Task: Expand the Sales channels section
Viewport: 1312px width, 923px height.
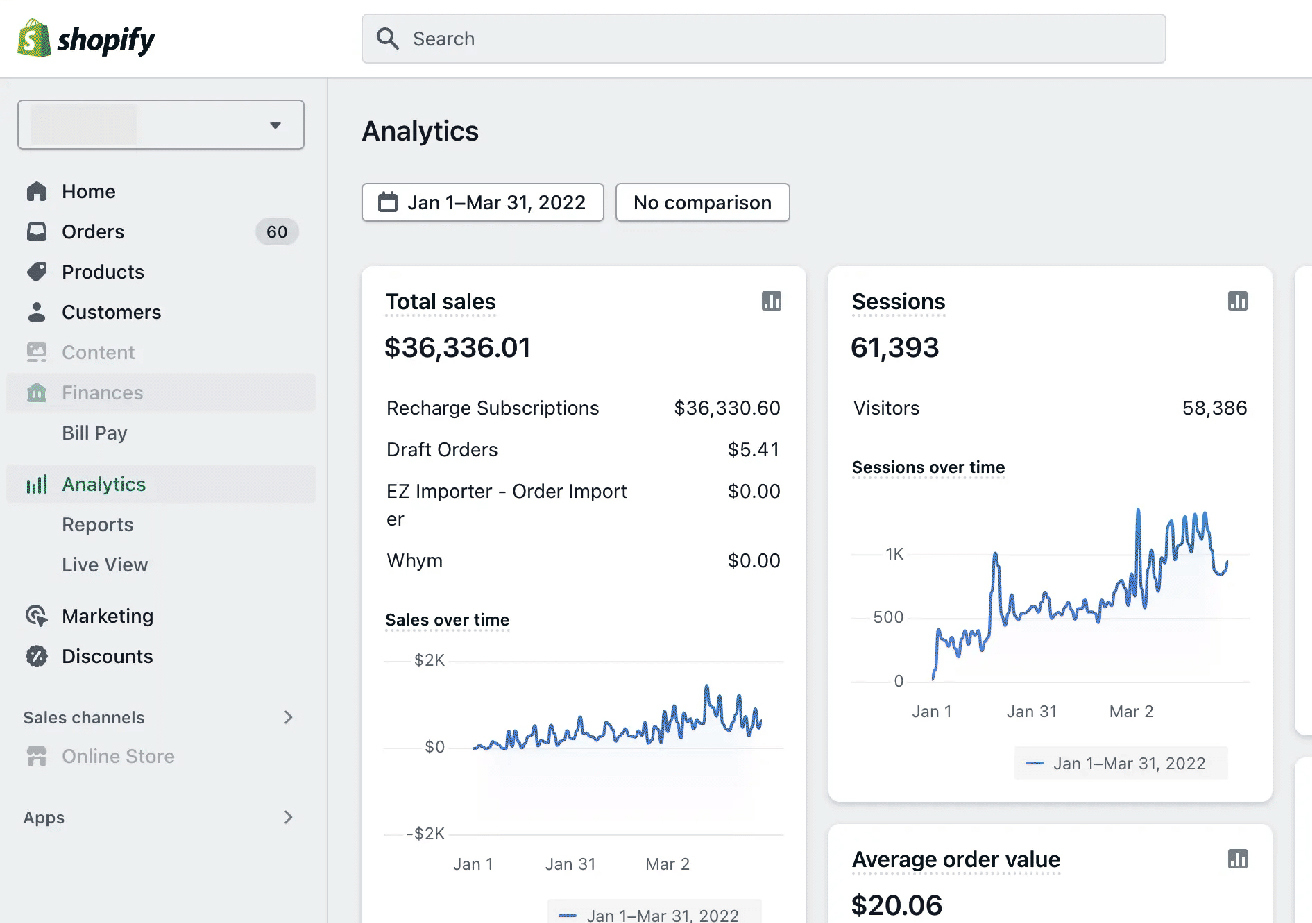Action: click(x=288, y=717)
